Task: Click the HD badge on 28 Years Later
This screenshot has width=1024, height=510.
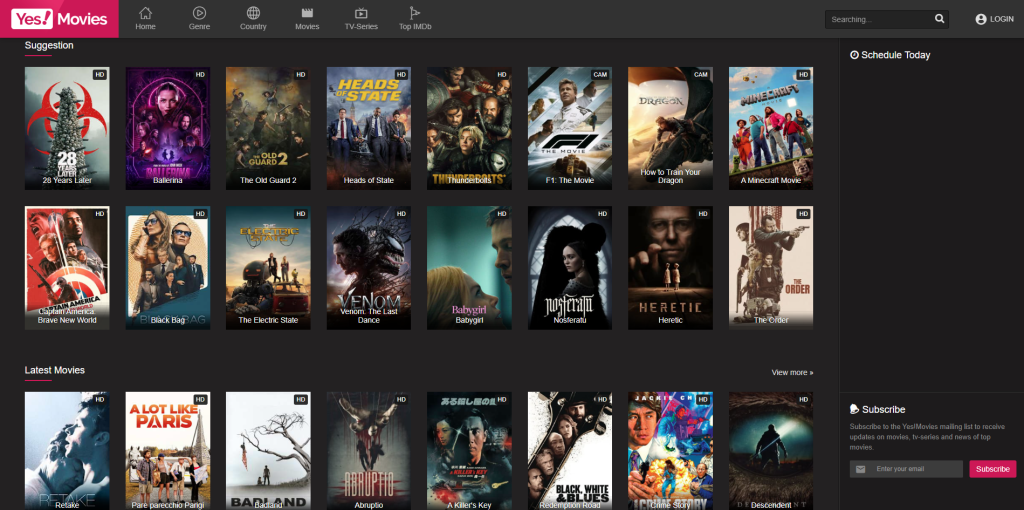Action: coord(100,74)
